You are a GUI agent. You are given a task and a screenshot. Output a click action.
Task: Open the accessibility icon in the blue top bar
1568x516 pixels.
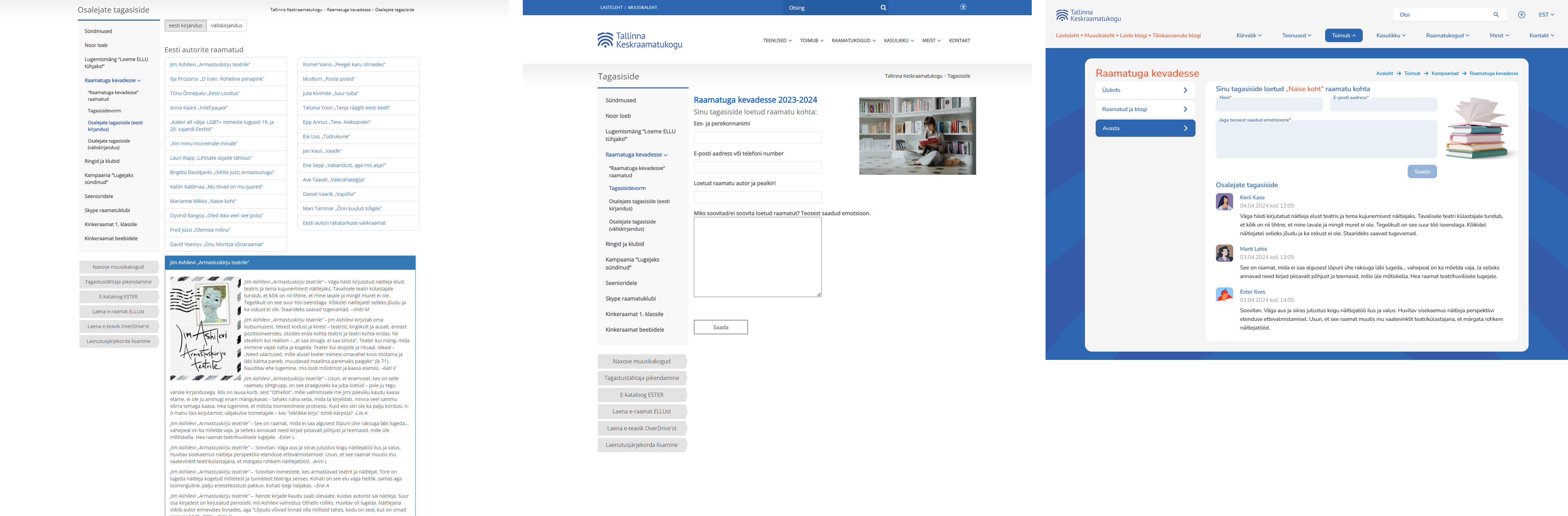963,7
